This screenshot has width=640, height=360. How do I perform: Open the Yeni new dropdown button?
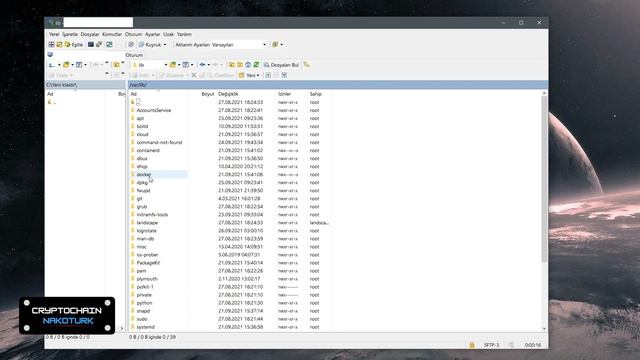click(x=249, y=75)
